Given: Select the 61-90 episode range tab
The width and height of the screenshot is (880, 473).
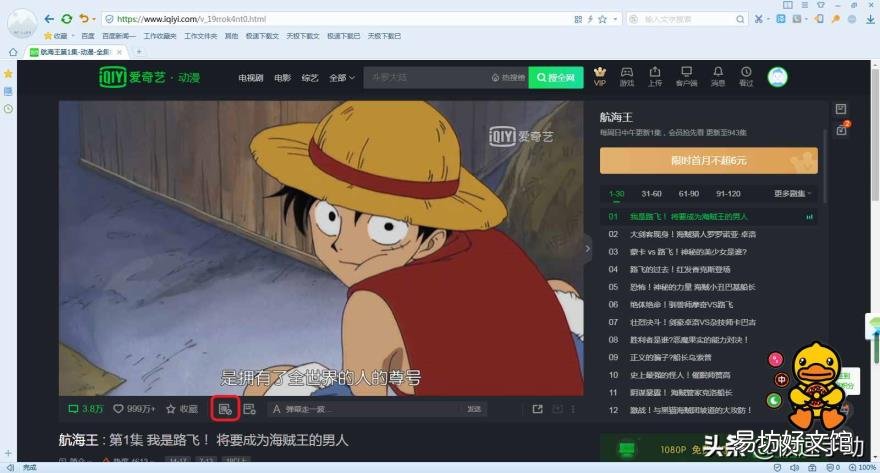Looking at the screenshot, I should click(x=689, y=194).
